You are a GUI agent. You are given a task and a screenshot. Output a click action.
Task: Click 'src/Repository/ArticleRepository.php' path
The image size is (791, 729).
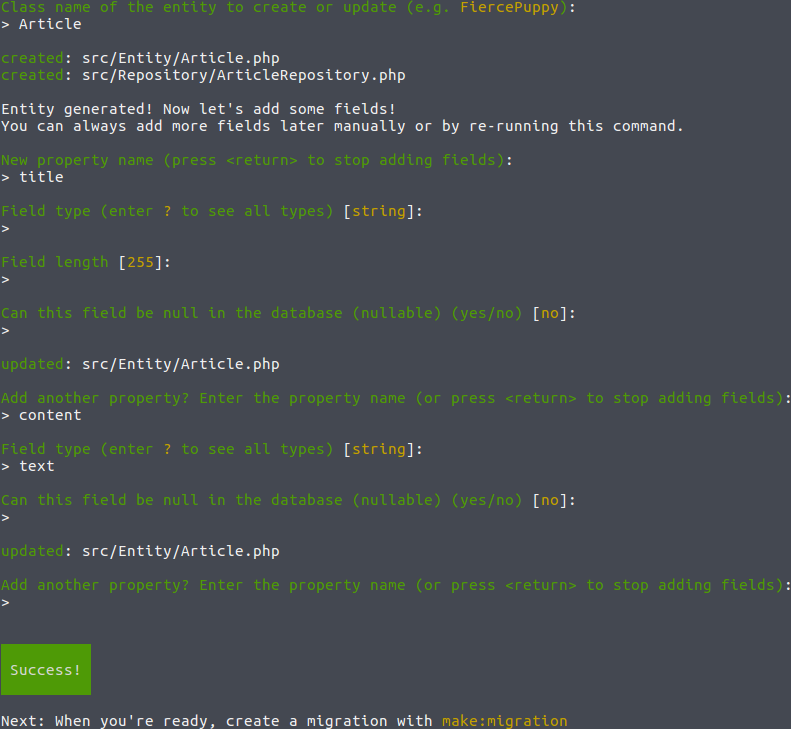point(244,76)
